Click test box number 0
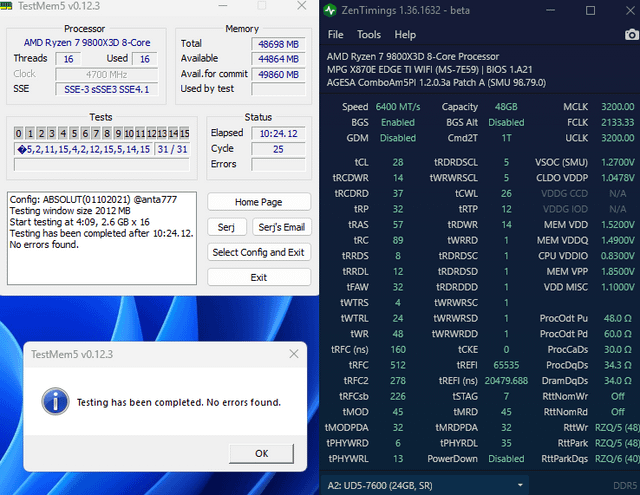 18,133
